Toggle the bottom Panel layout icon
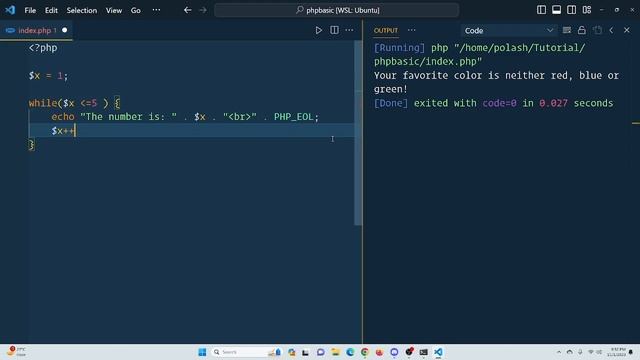 tap(556, 10)
